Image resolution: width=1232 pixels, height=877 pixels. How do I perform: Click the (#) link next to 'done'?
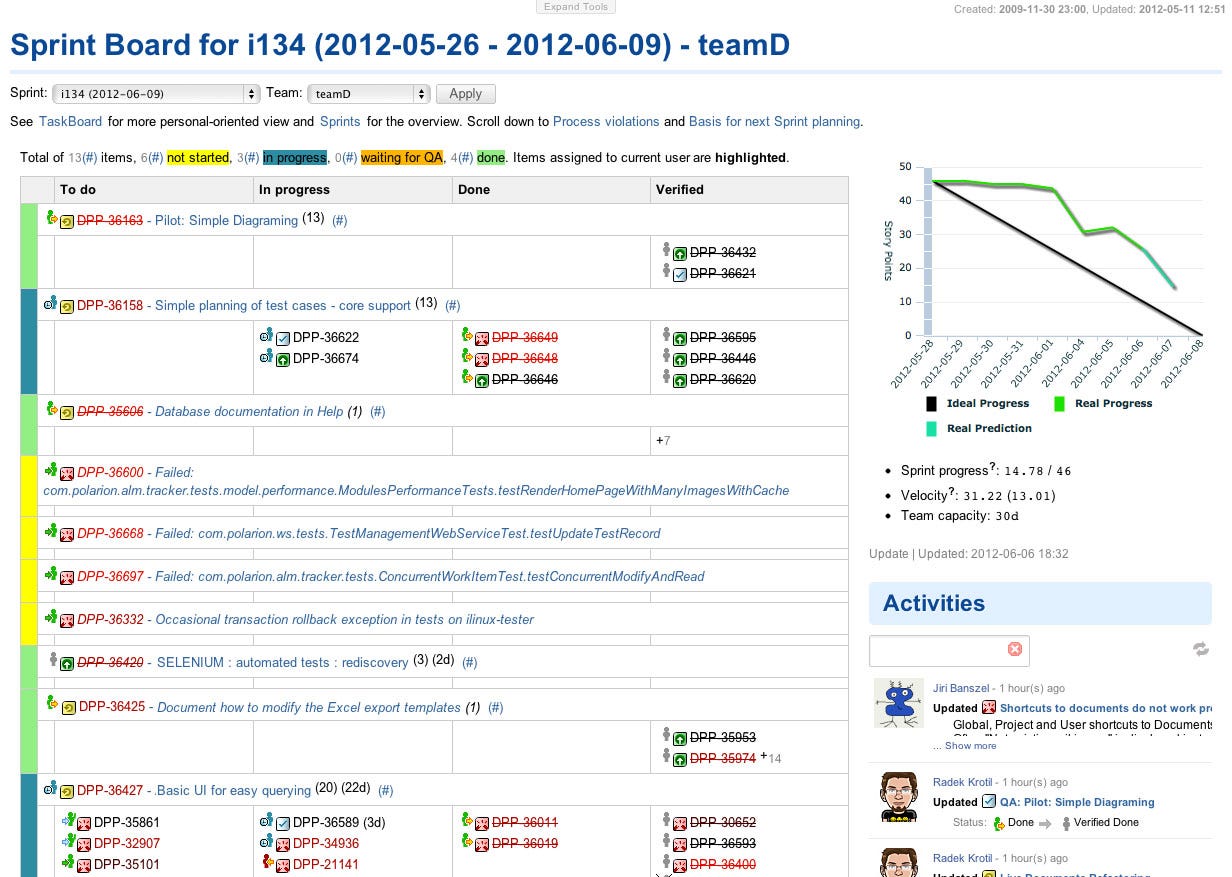pyautogui.click(x=465, y=158)
